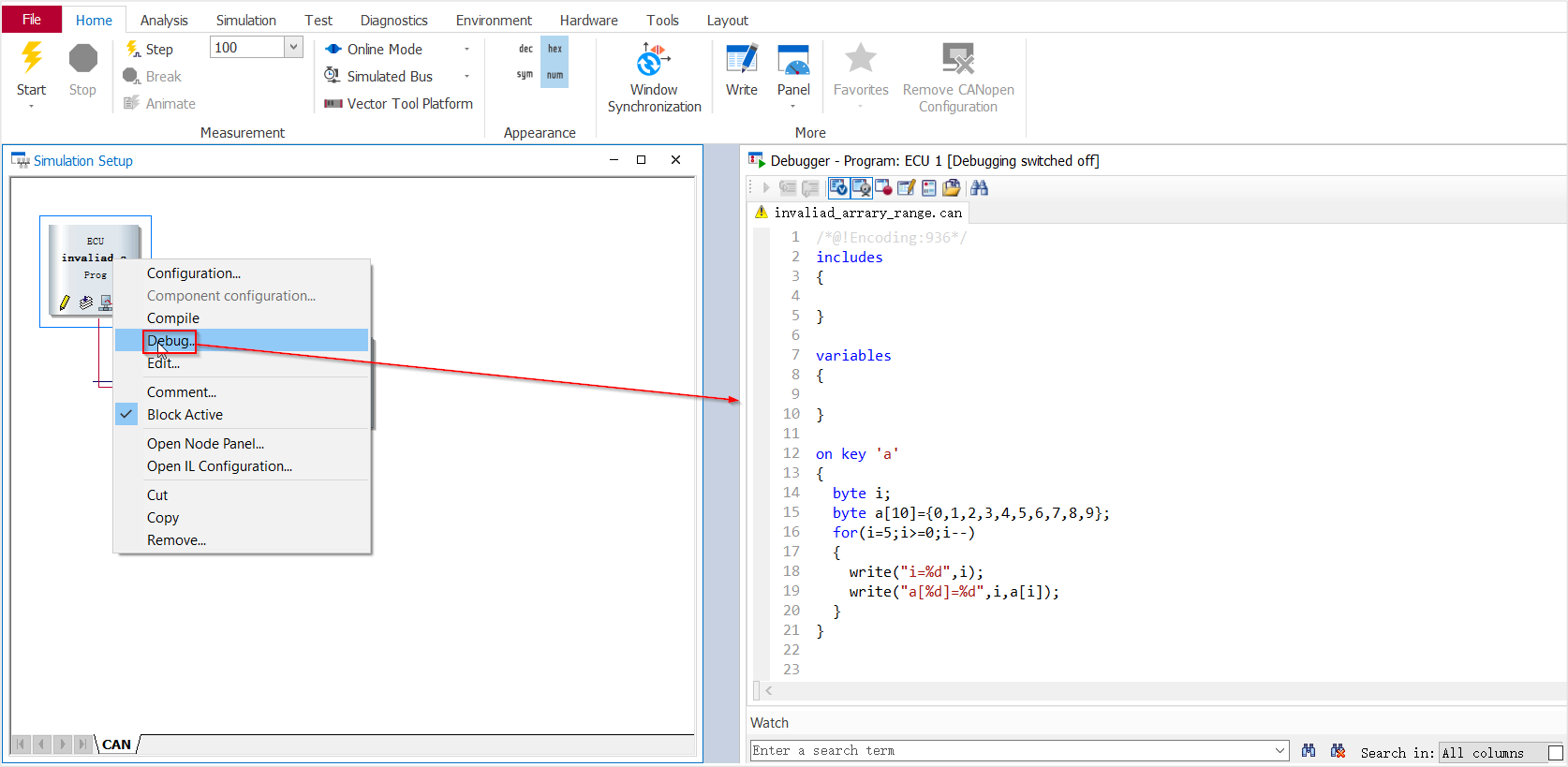Click the breakpoint red dot icon in debugger toolbar
1568x767 pixels.
(x=883, y=188)
